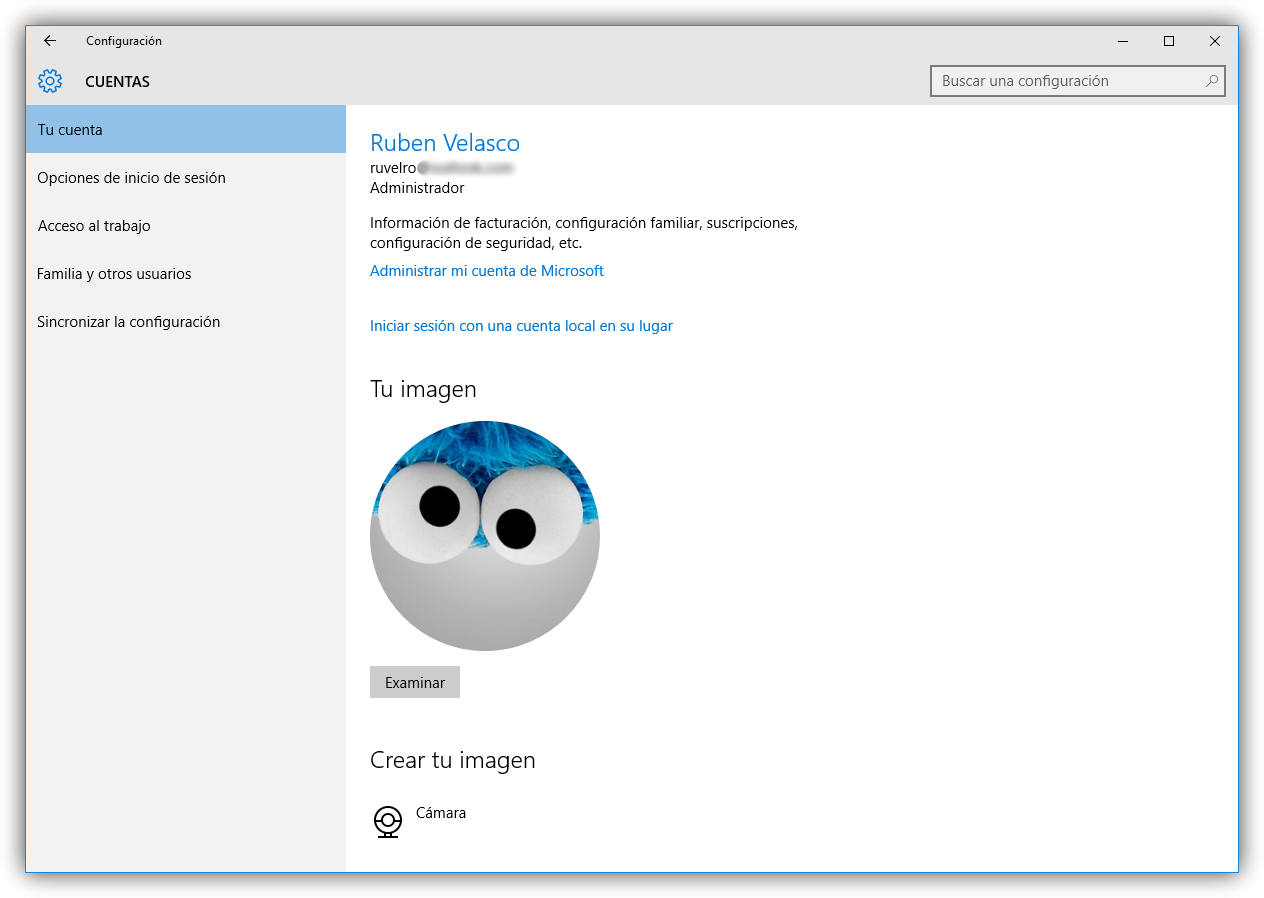The width and height of the screenshot is (1264, 898).
Task: Click the Tu imagen heading
Action: 423,389
